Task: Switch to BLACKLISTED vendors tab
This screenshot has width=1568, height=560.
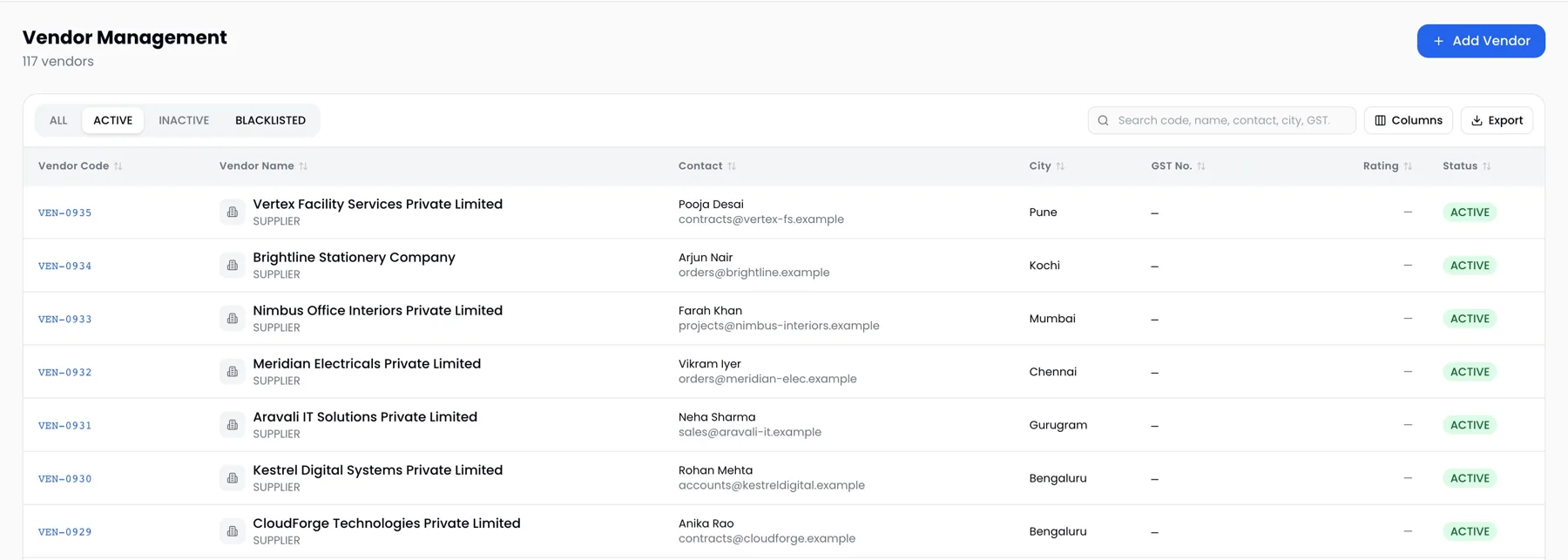Action: click(270, 120)
